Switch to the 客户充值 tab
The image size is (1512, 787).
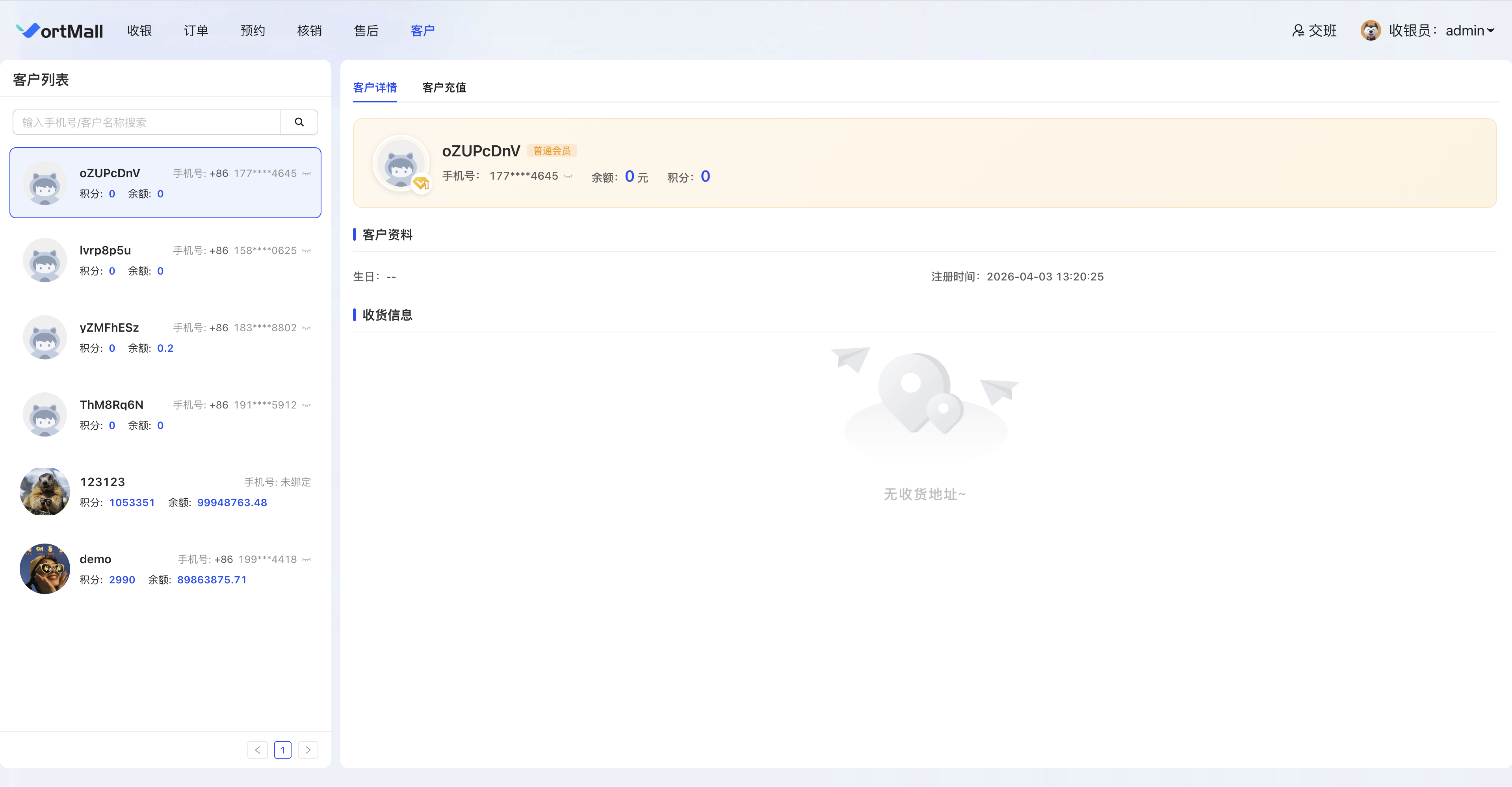(x=444, y=87)
